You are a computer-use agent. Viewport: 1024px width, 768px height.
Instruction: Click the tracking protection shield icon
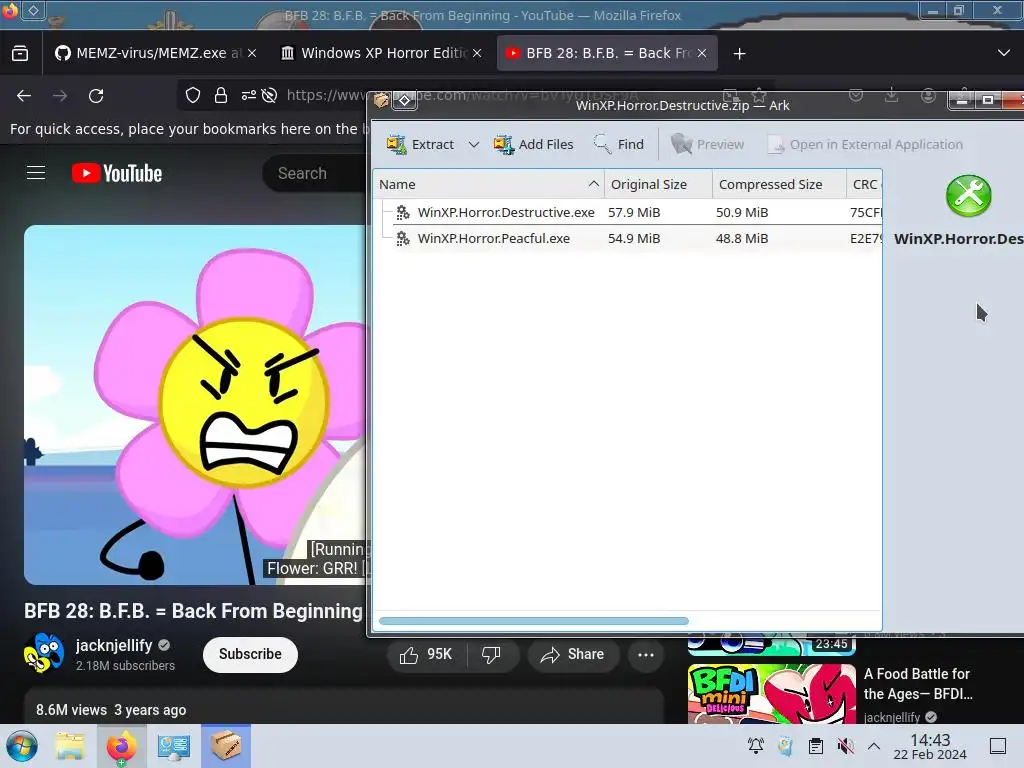pos(193,96)
